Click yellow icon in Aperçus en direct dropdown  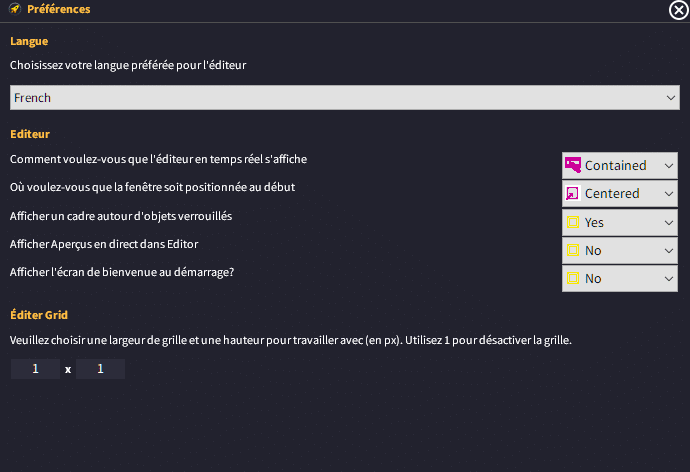tap(573, 250)
